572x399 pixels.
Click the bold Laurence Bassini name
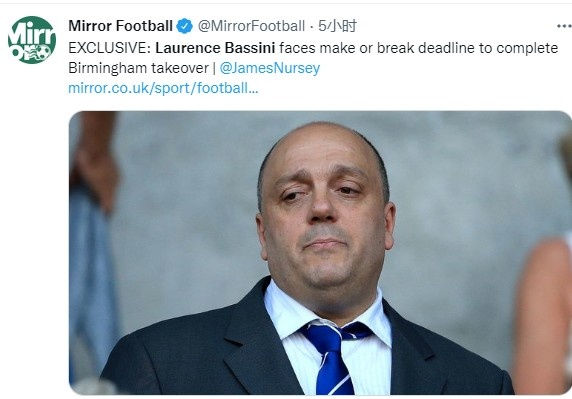coord(215,48)
